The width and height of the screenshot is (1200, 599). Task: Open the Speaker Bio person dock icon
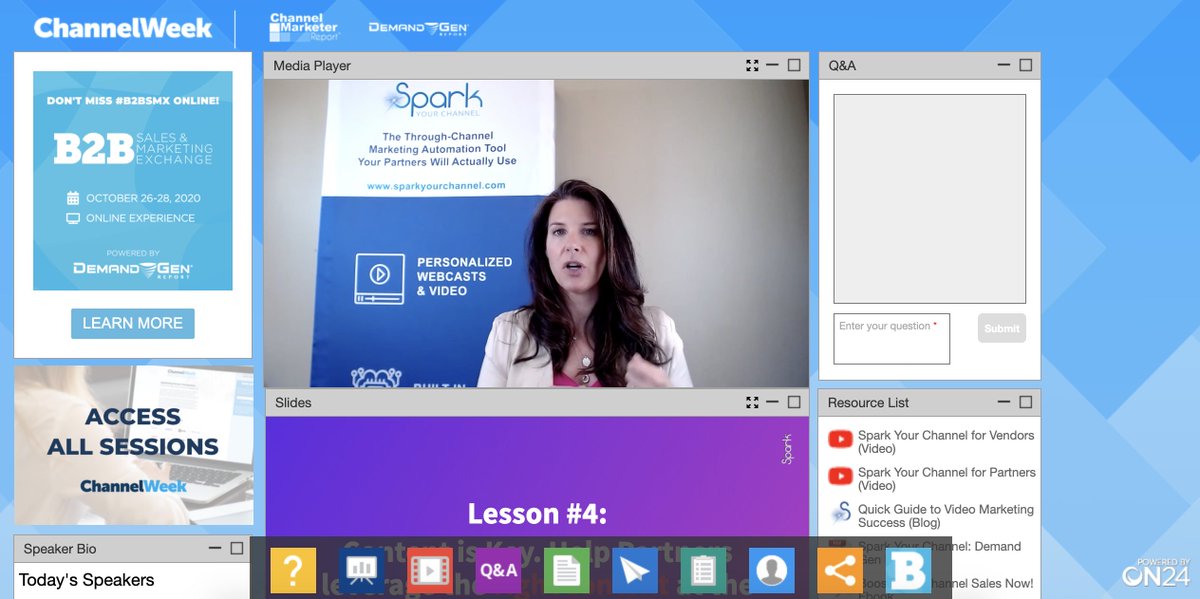(771, 571)
